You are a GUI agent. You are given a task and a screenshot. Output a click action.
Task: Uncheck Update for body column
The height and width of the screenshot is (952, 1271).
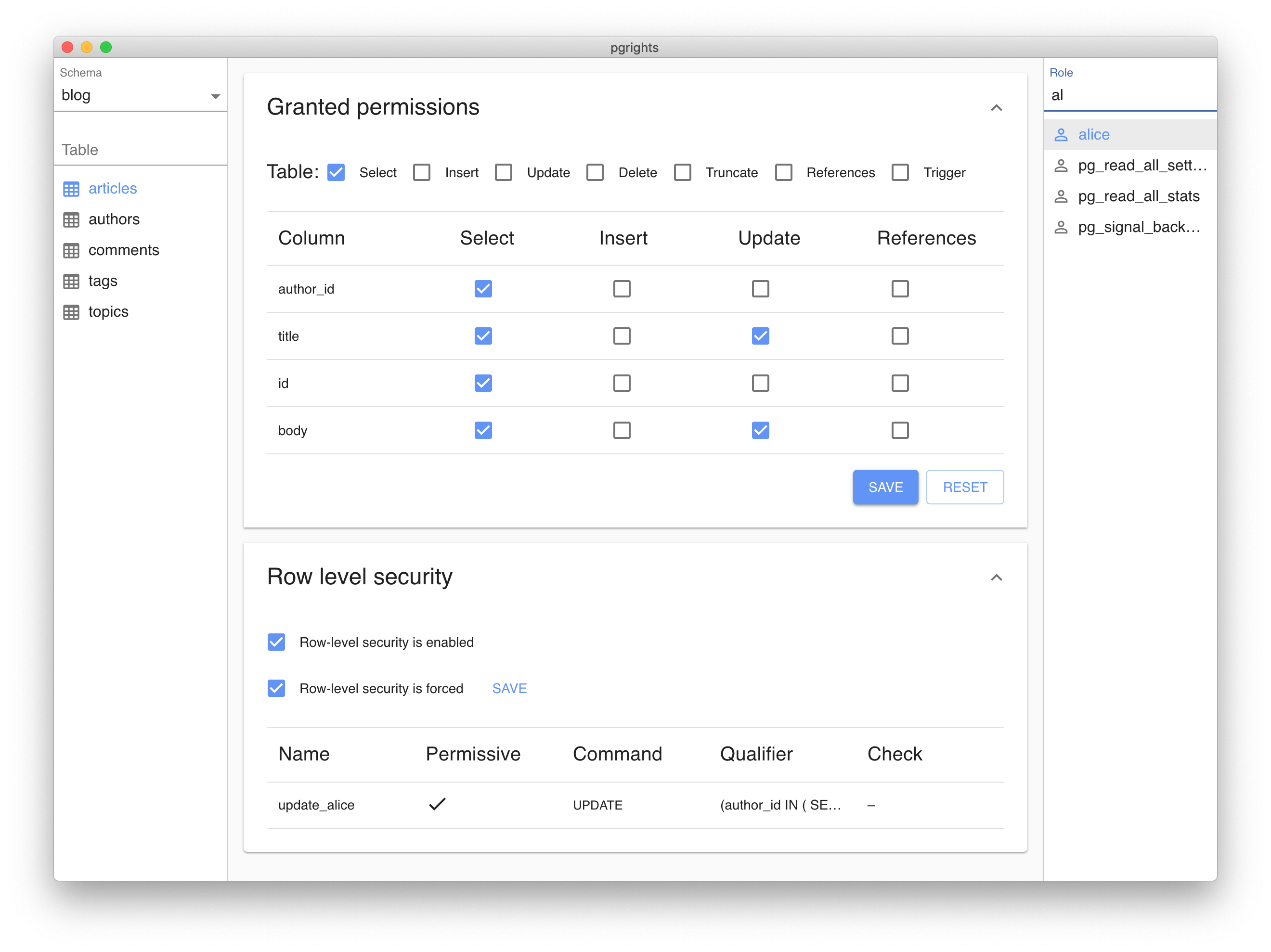pos(761,430)
